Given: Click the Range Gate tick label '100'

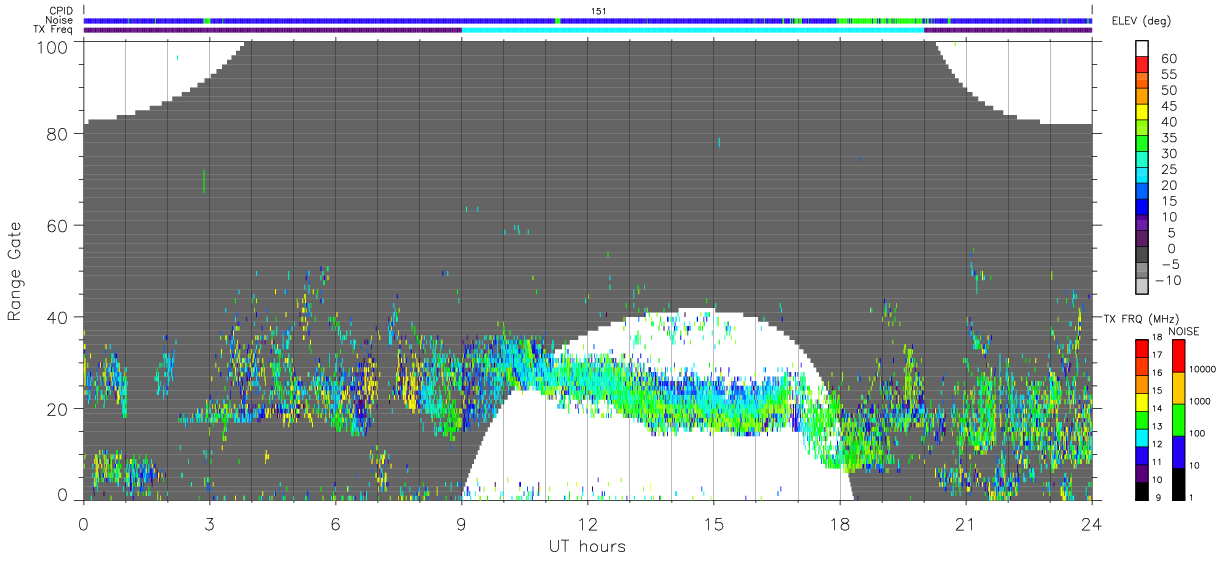Looking at the screenshot, I should pos(53,47).
